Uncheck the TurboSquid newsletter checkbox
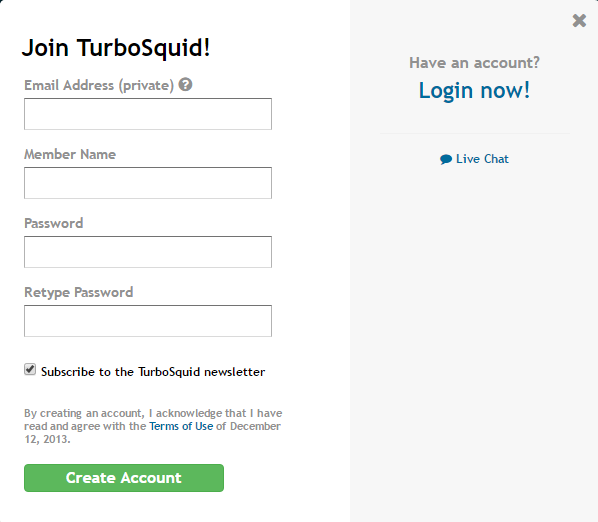This screenshot has width=598, height=522. click(x=30, y=369)
